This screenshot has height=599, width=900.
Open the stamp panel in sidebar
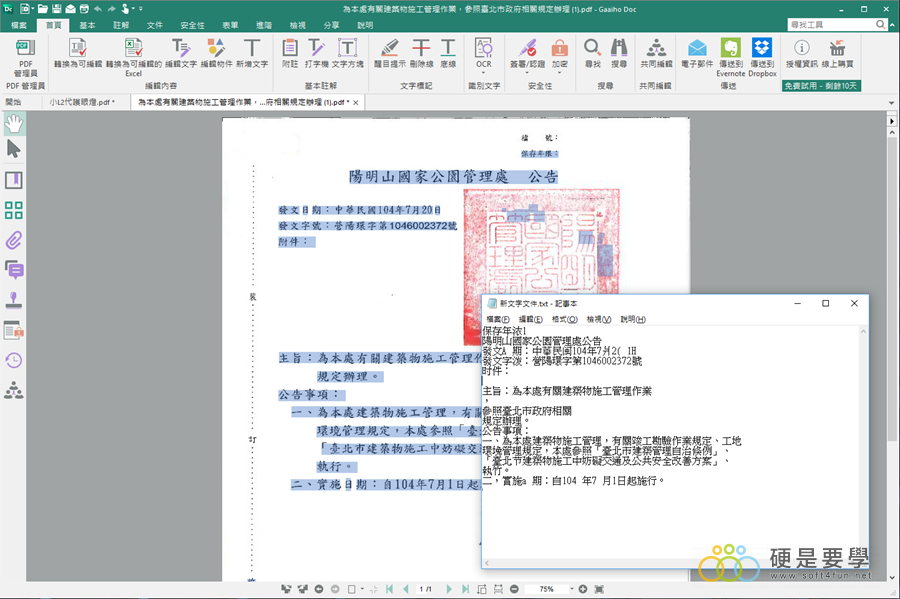[14, 300]
